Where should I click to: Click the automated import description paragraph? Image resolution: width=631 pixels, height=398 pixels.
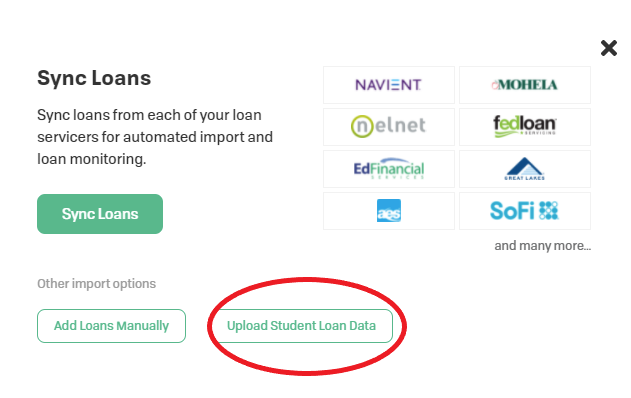tap(155, 137)
